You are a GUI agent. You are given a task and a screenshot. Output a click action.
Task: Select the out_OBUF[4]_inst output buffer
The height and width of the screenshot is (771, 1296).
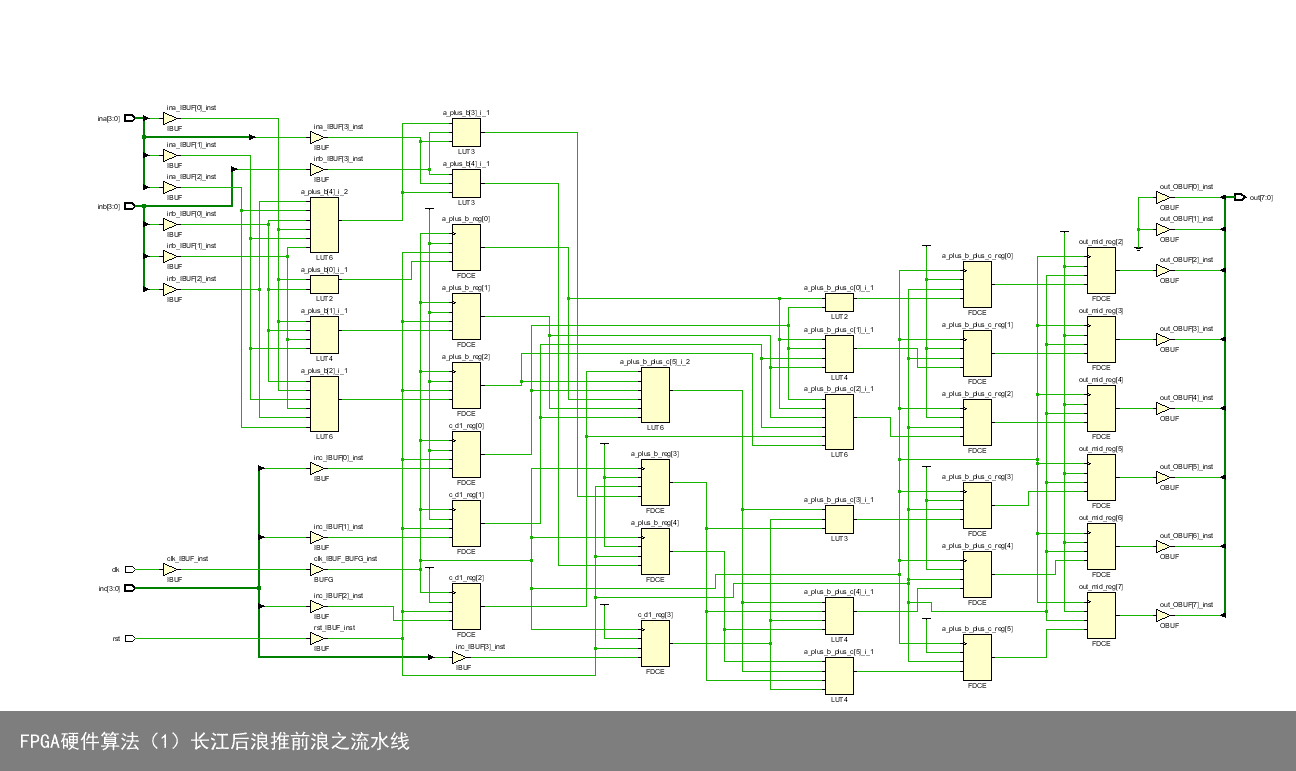(1163, 409)
